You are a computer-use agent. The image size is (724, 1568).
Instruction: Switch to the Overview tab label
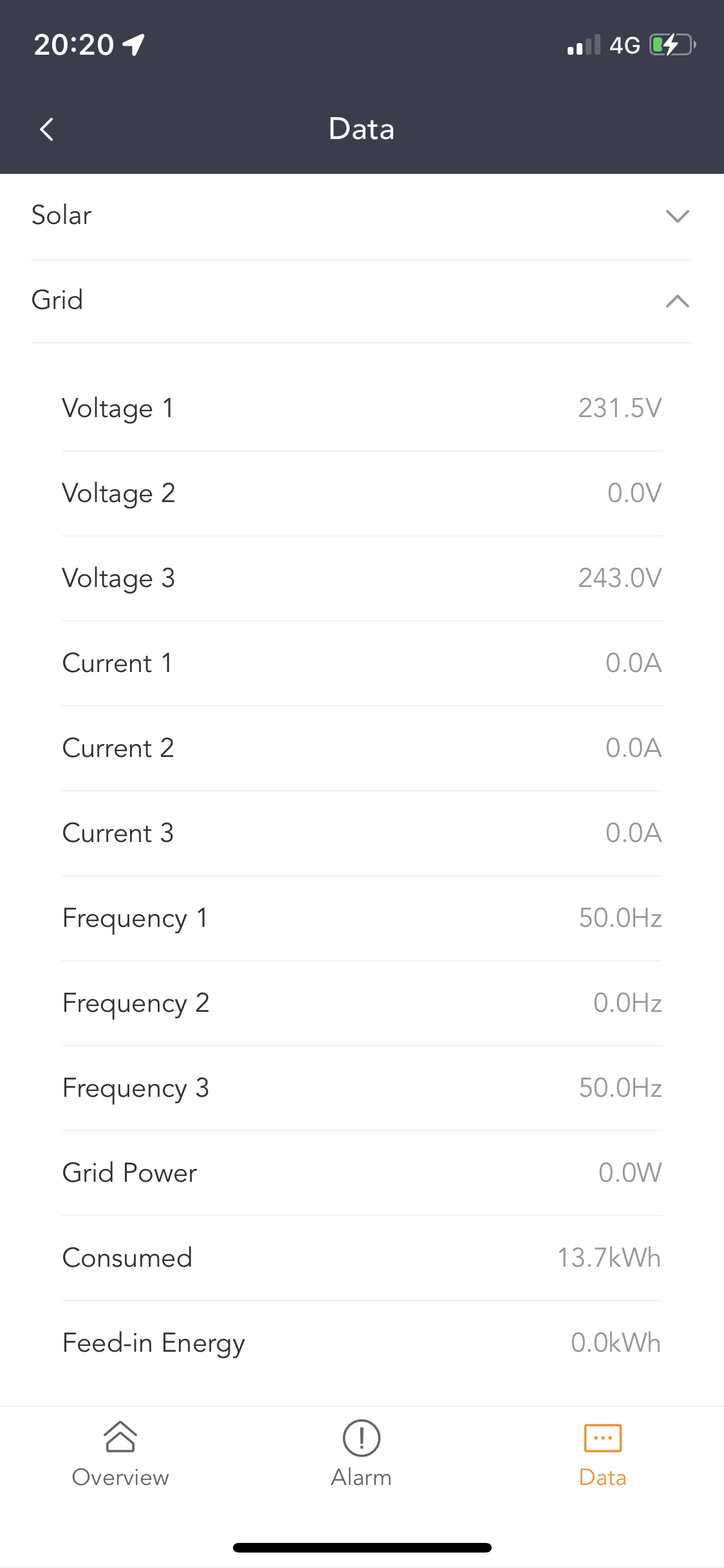(x=120, y=1477)
